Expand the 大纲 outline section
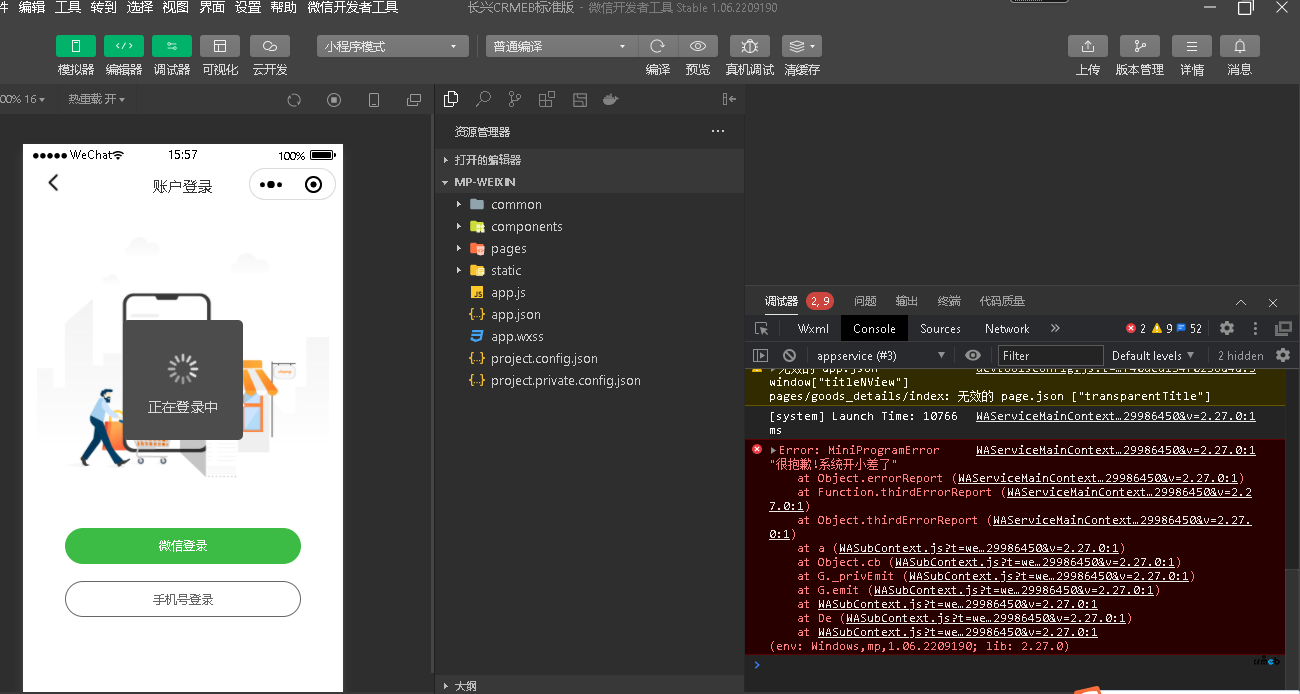This screenshot has height=694, width=1300. [589, 686]
